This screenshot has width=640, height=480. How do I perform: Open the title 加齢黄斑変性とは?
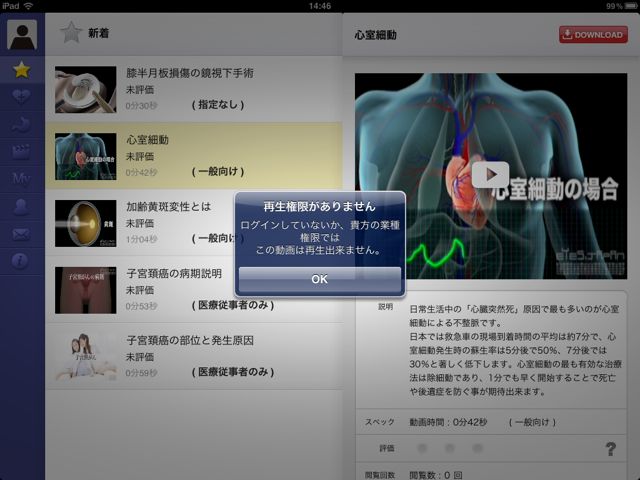[168, 207]
